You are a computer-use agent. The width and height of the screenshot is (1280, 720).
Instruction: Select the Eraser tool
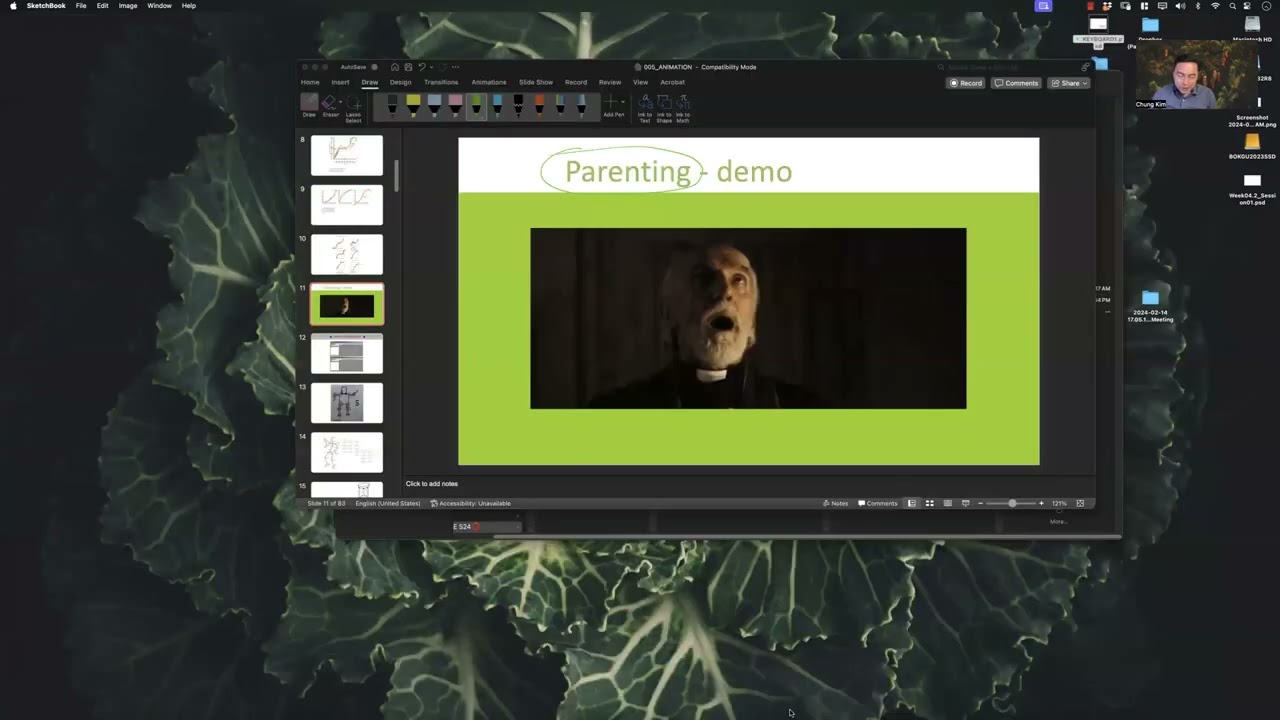pyautogui.click(x=329, y=106)
